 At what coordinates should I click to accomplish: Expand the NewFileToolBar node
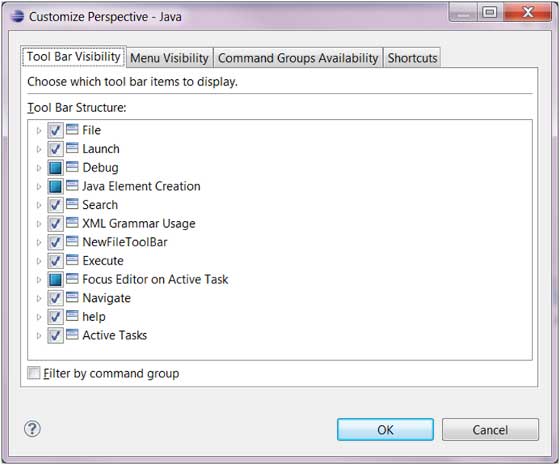39,242
